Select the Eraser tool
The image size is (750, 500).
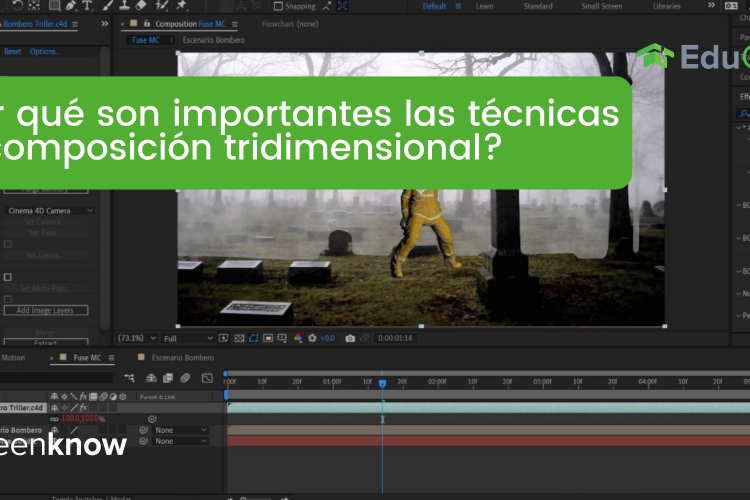tap(141, 5)
